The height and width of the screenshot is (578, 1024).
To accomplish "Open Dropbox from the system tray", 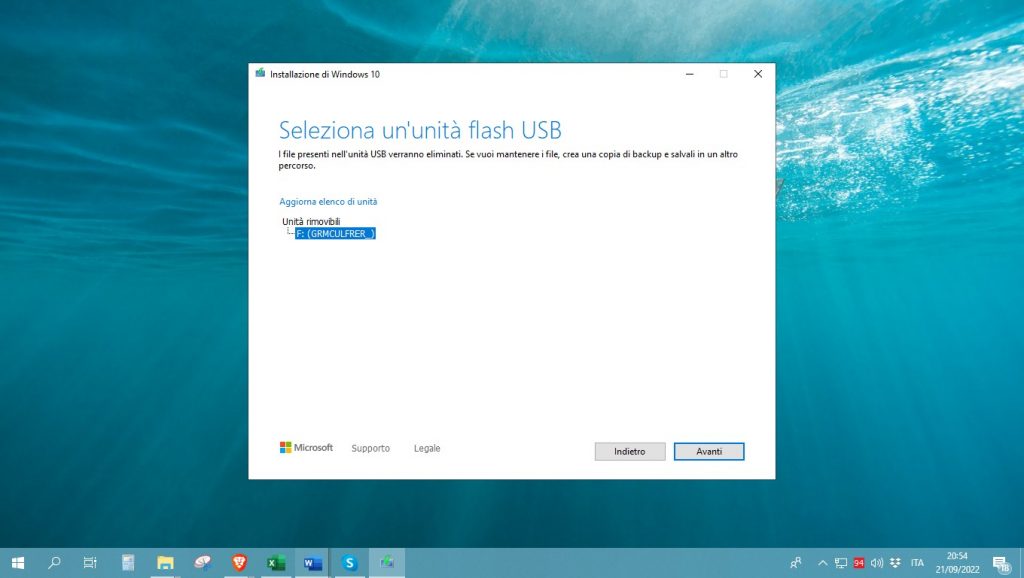I will [x=893, y=563].
